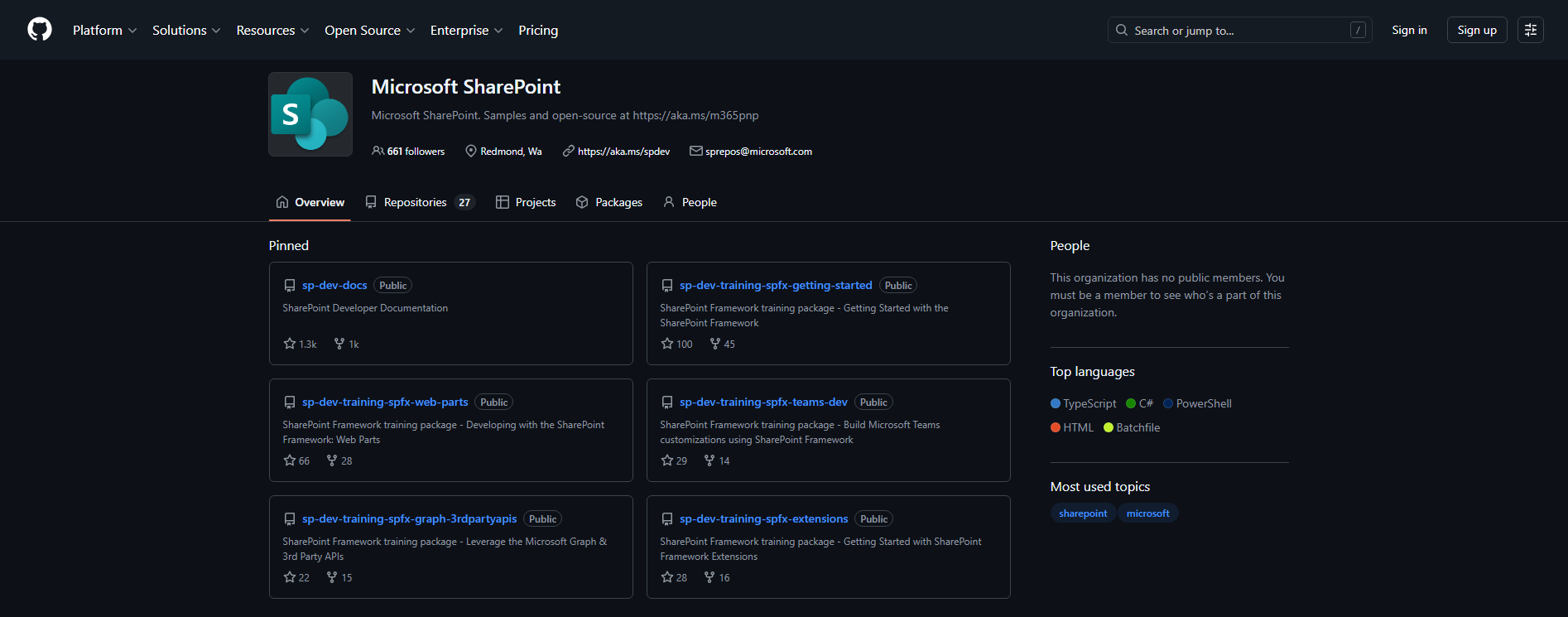This screenshot has width=1568, height=617.
Task: Open the appearance settings icon button
Action: click(x=1530, y=30)
